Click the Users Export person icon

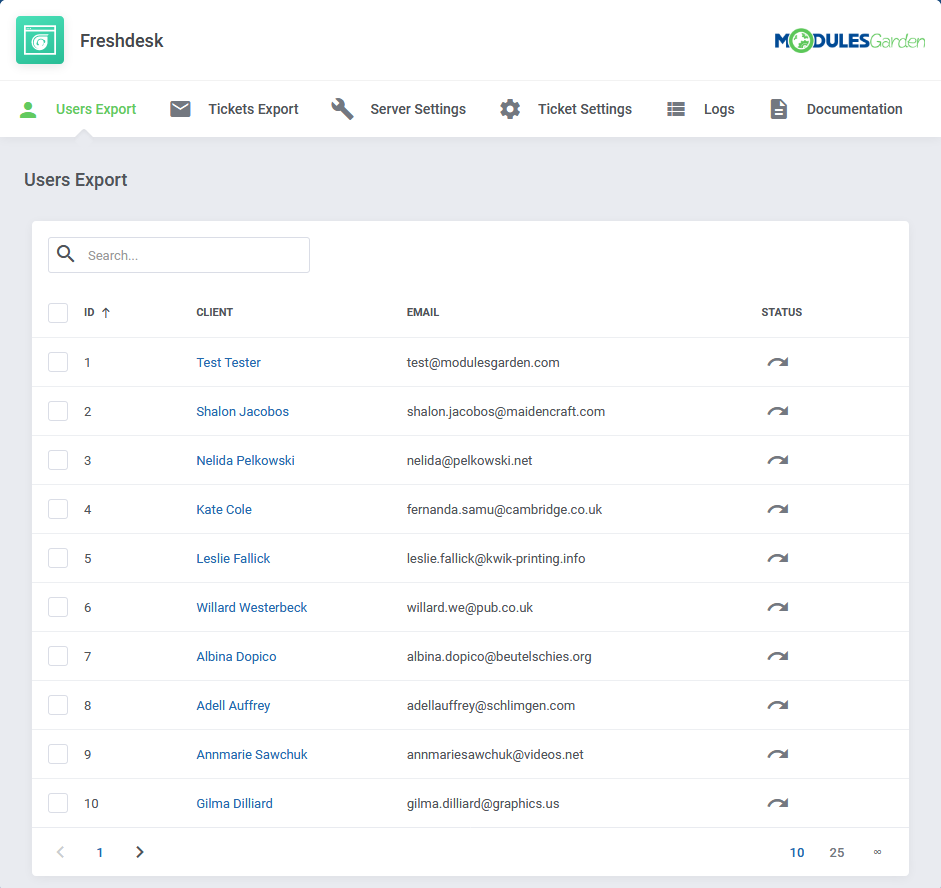click(28, 109)
